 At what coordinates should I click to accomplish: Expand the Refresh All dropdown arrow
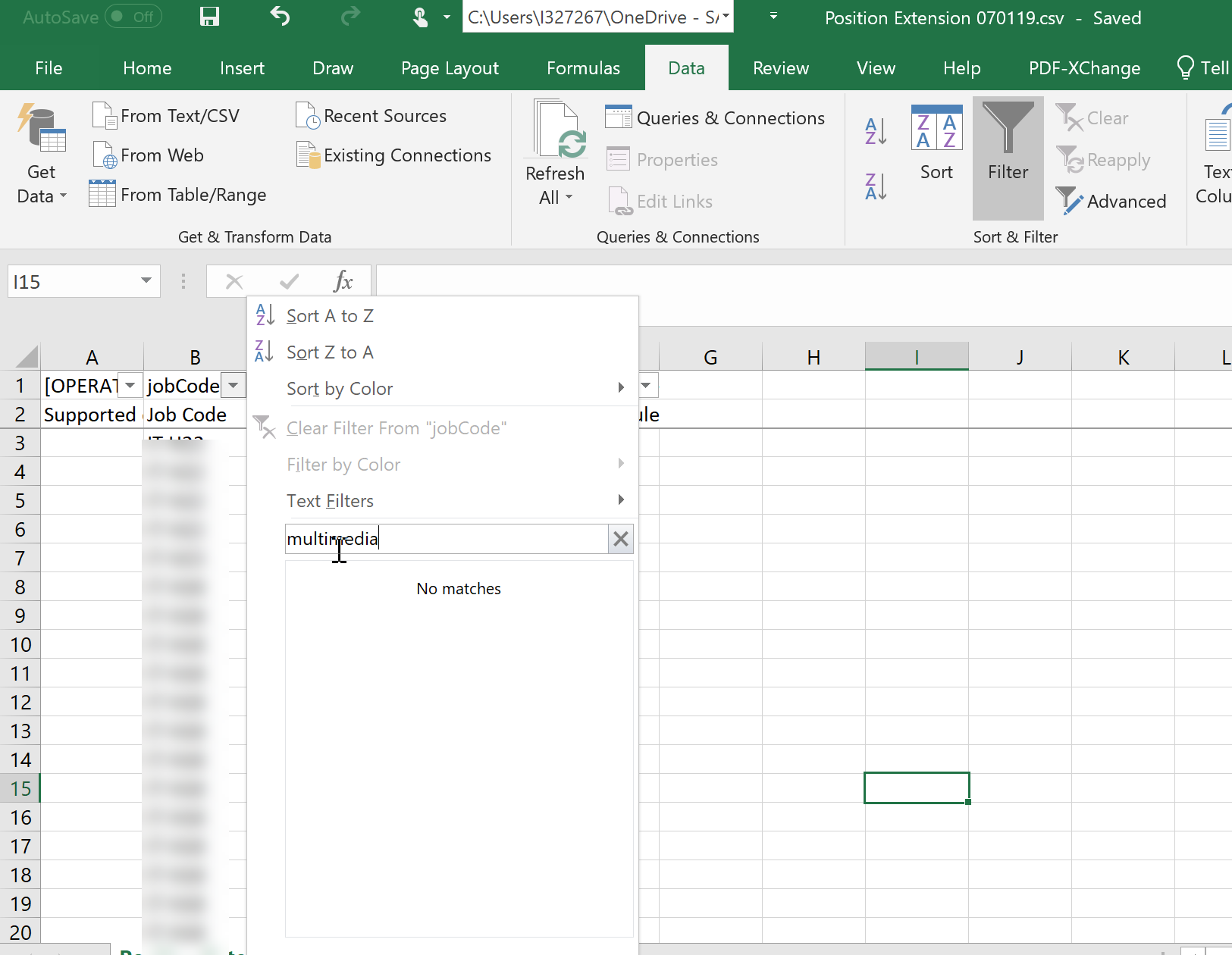pyautogui.click(x=569, y=198)
